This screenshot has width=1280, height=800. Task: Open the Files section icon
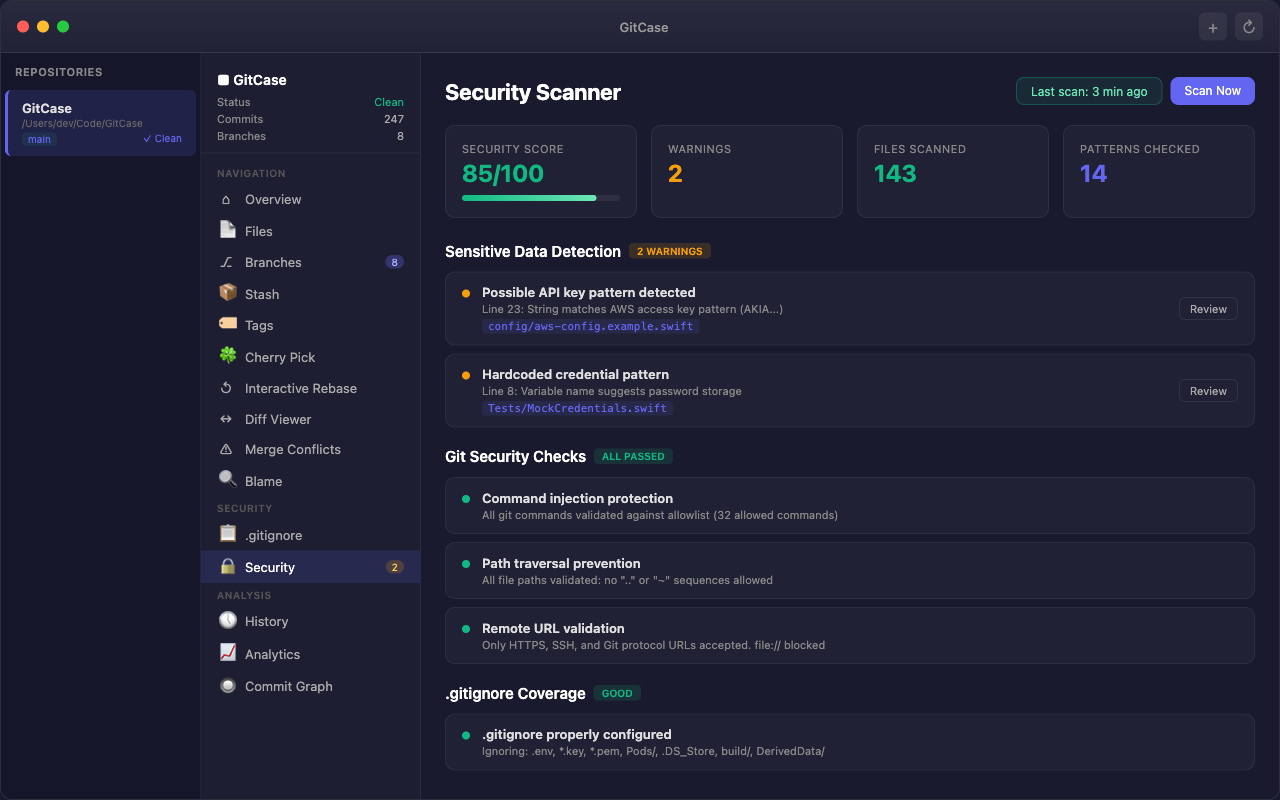point(228,230)
